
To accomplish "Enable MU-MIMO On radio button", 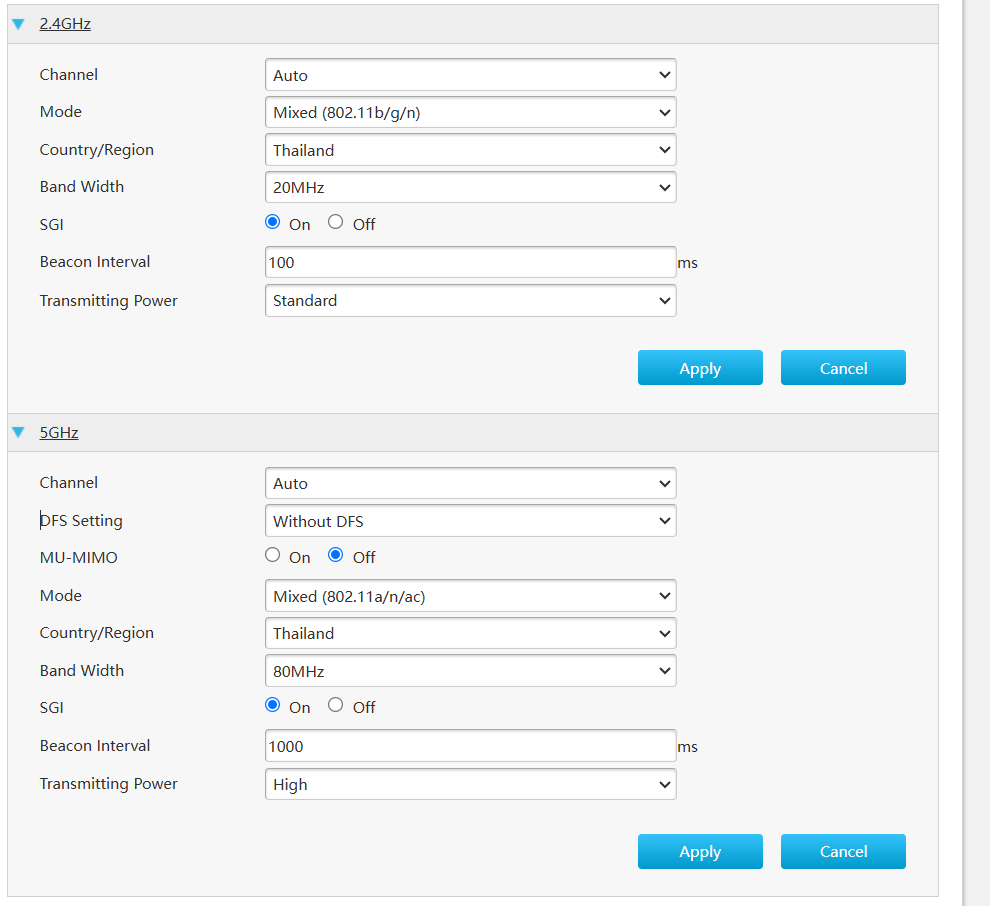I will click(273, 555).
